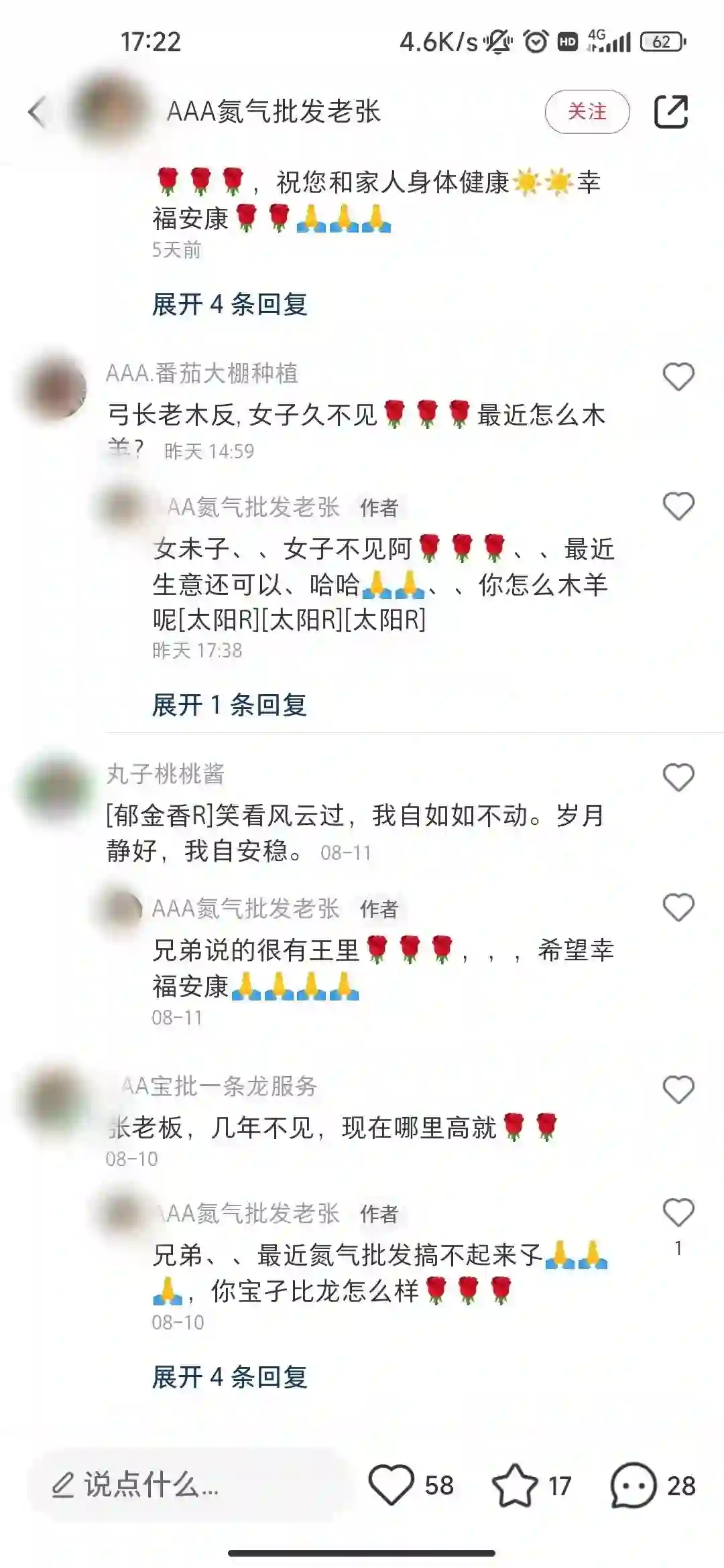Like the comment by AA宝批一条龙服务
Screen dimensions: 724x1568
coord(678,1090)
